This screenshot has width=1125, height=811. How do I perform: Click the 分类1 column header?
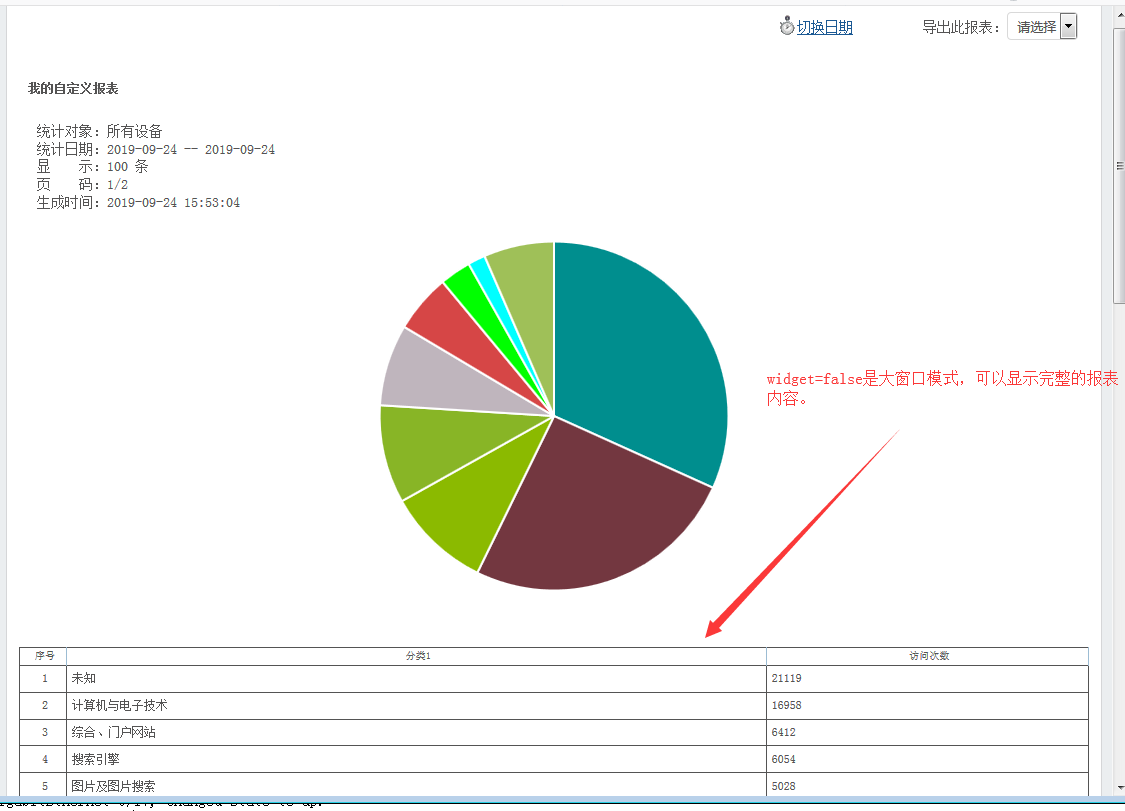[x=417, y=656]
